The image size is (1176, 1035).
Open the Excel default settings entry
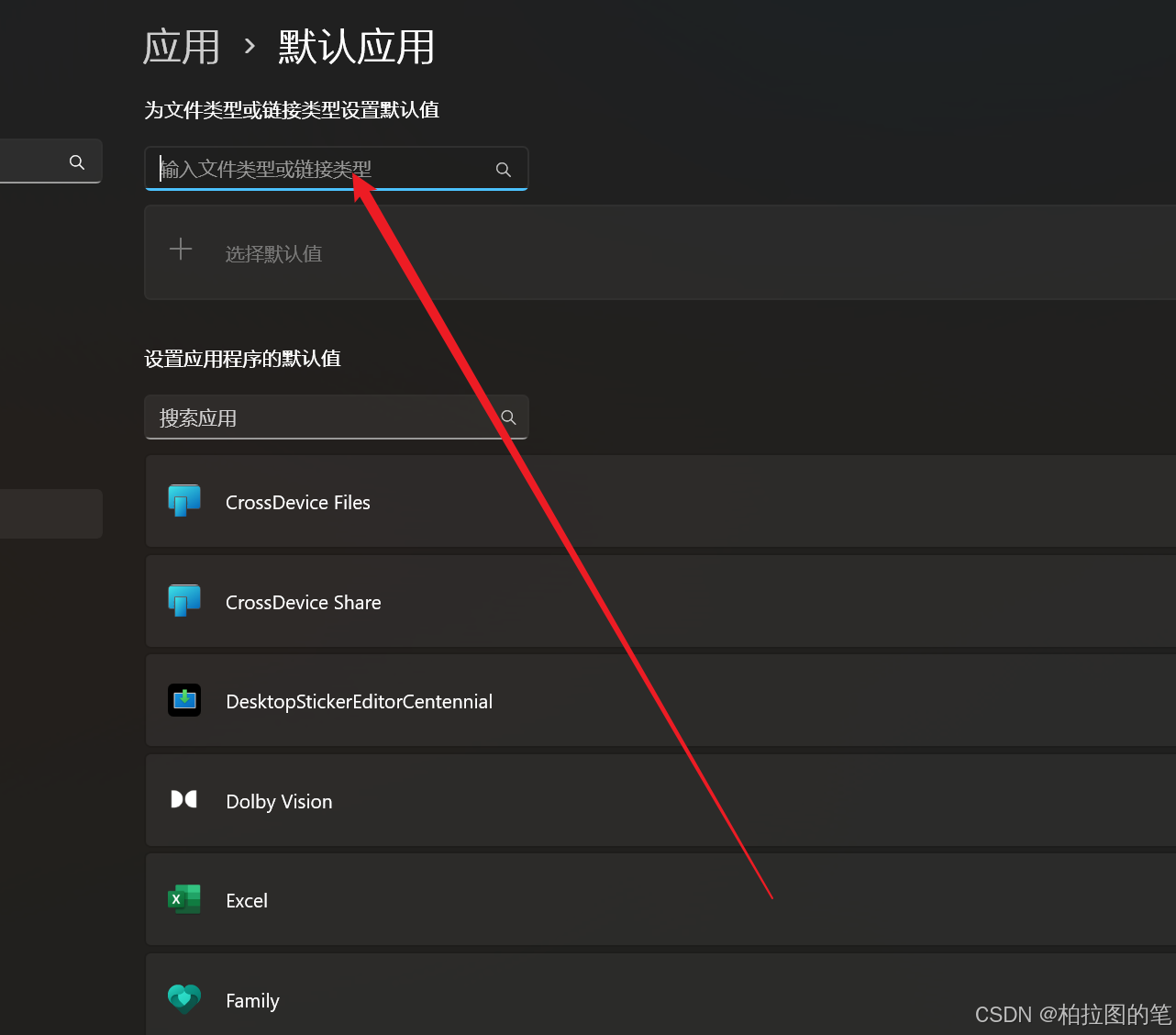(660, 900)
